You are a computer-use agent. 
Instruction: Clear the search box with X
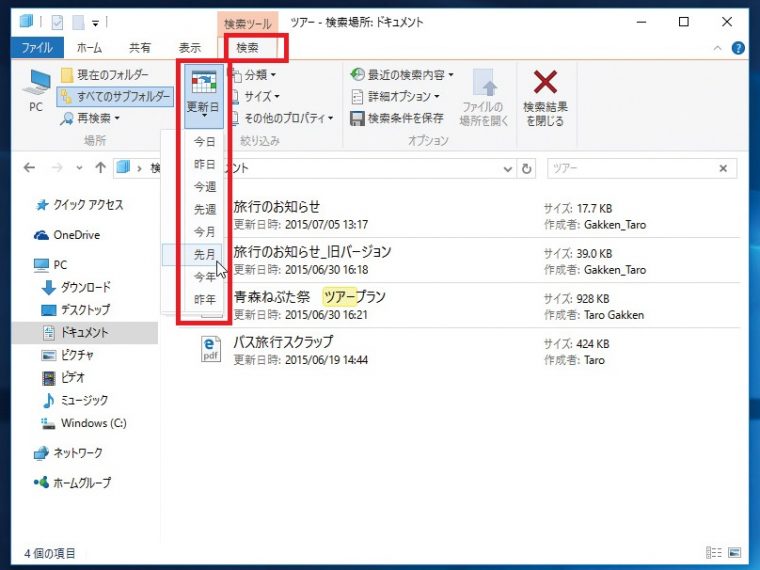(723, 169)
